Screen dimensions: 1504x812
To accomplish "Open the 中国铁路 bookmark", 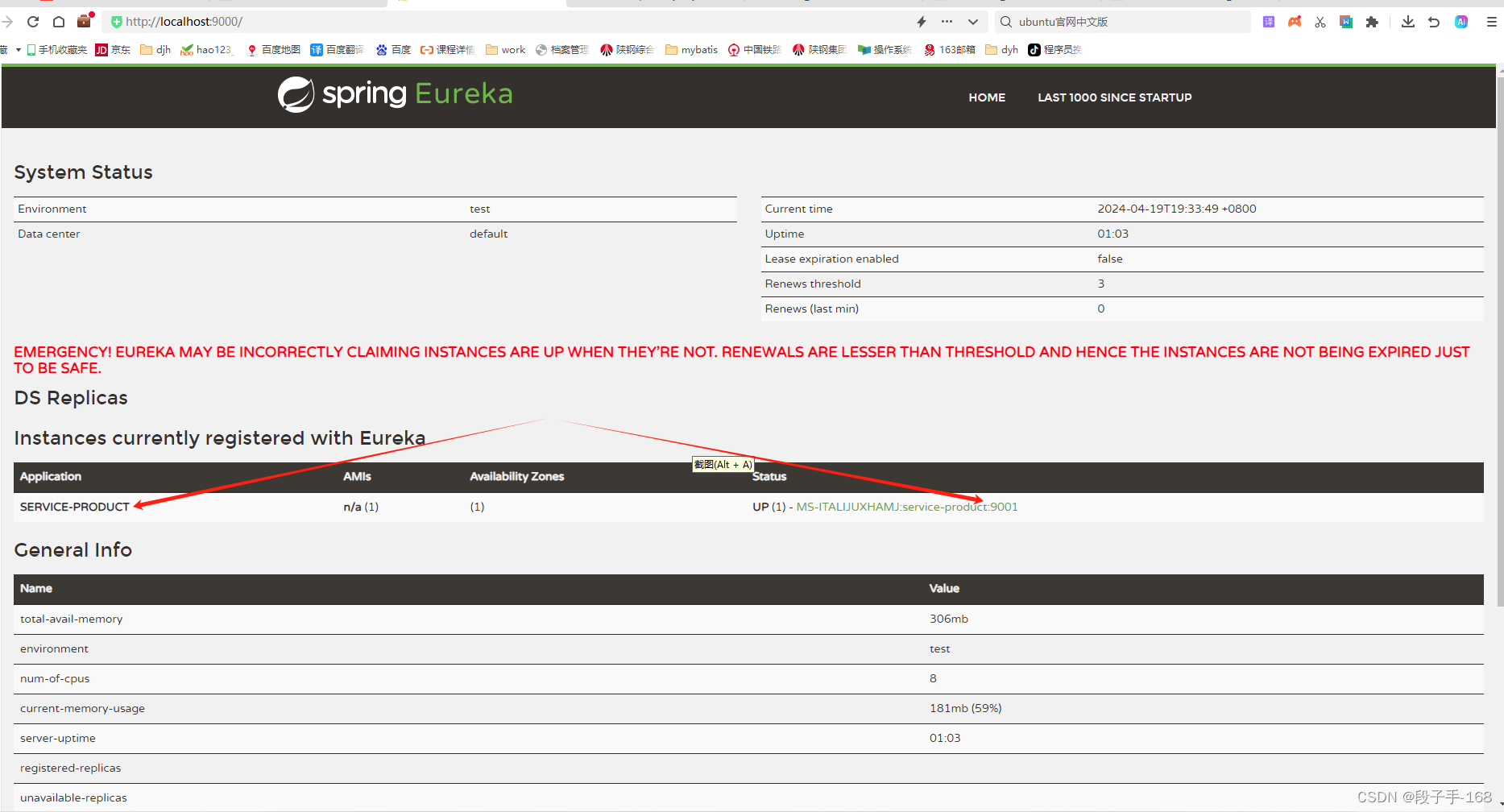I will point(755,50).
